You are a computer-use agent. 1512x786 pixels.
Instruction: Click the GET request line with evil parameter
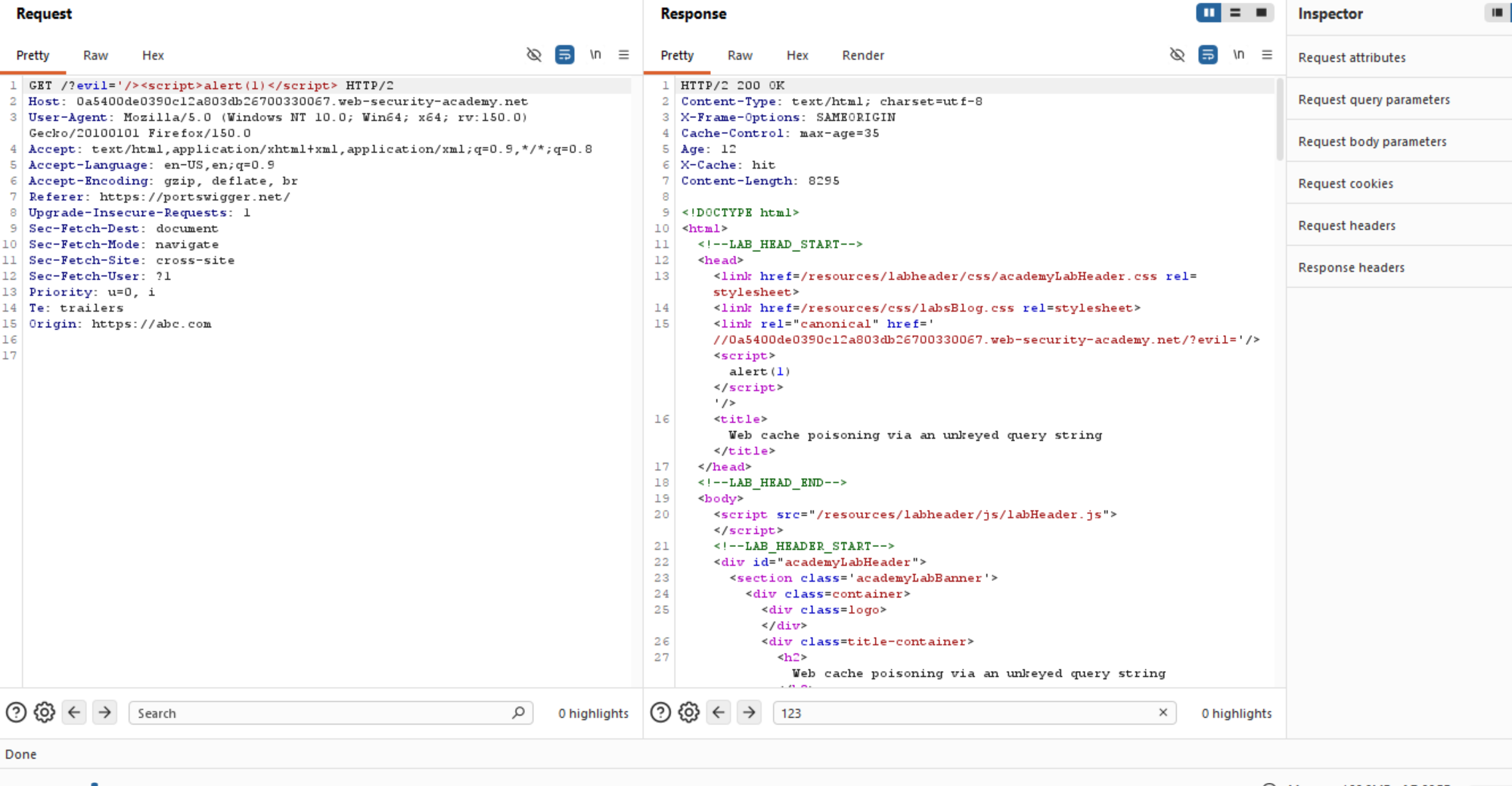tap(211, 85)
